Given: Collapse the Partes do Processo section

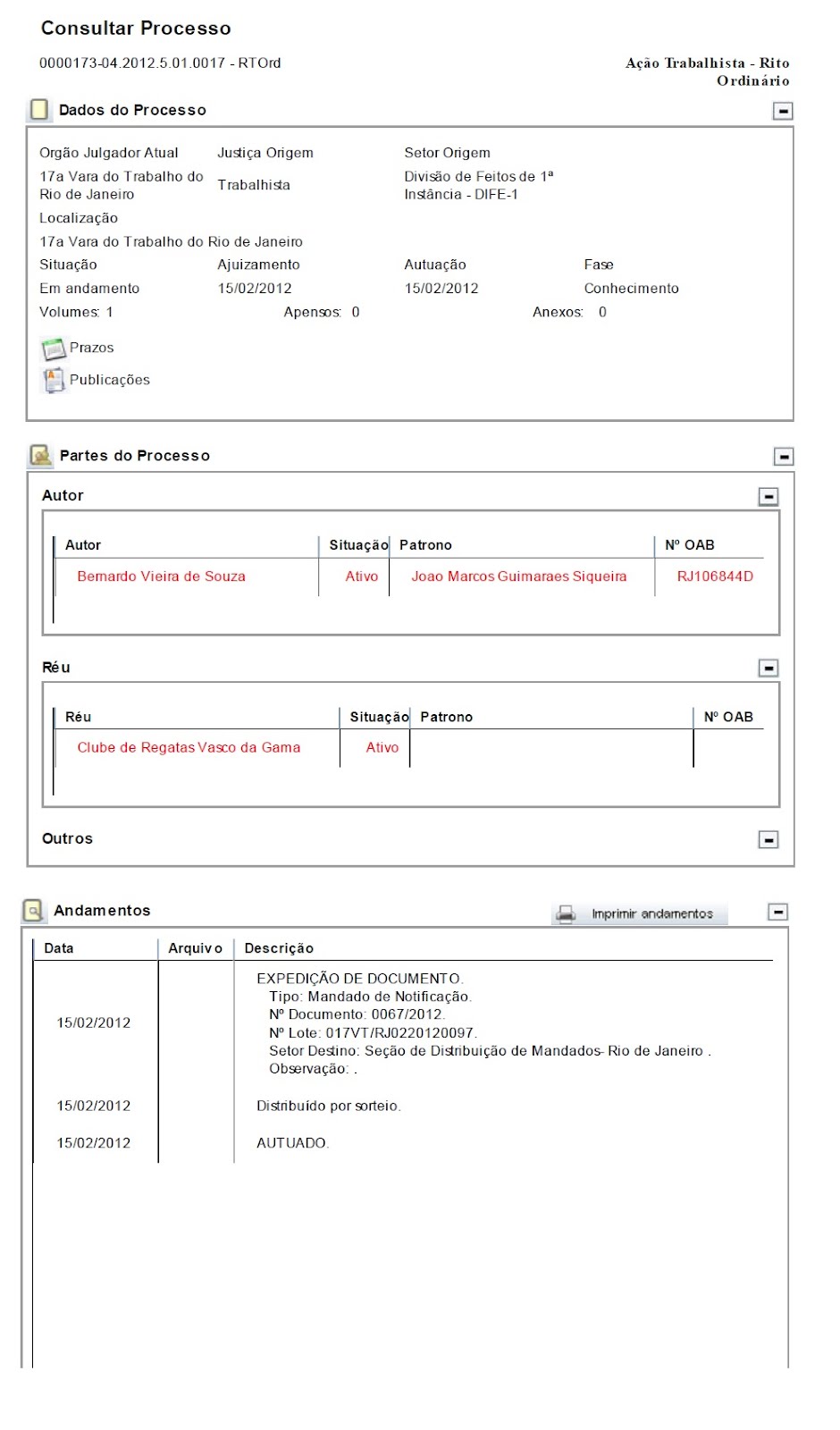Looking at the screenshot, I should (x=783, y=457).
